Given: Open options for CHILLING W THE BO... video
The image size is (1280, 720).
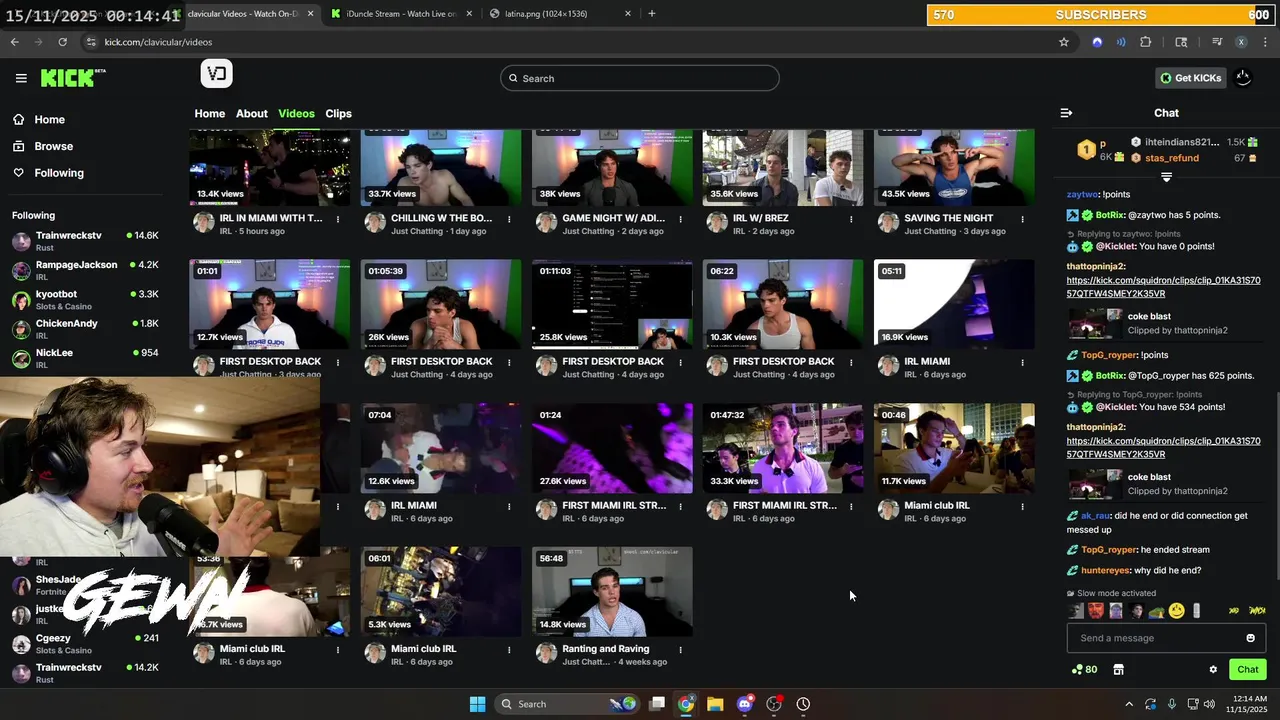Looking at the screenshot, I should [x=509, y=219].
